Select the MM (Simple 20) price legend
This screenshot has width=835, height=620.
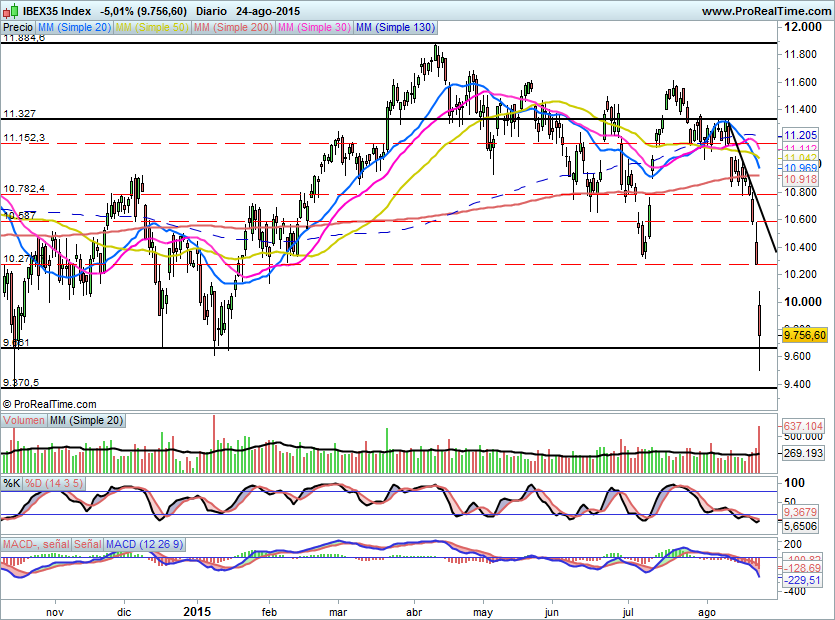(75, 27)
